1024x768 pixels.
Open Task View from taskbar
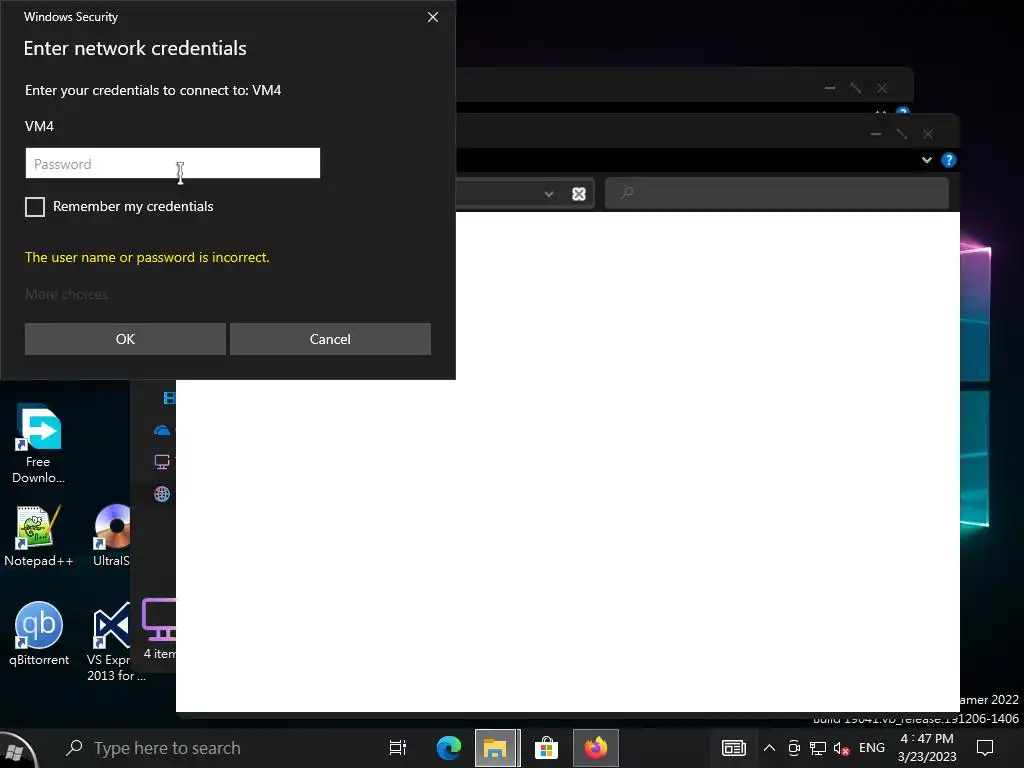398,748
